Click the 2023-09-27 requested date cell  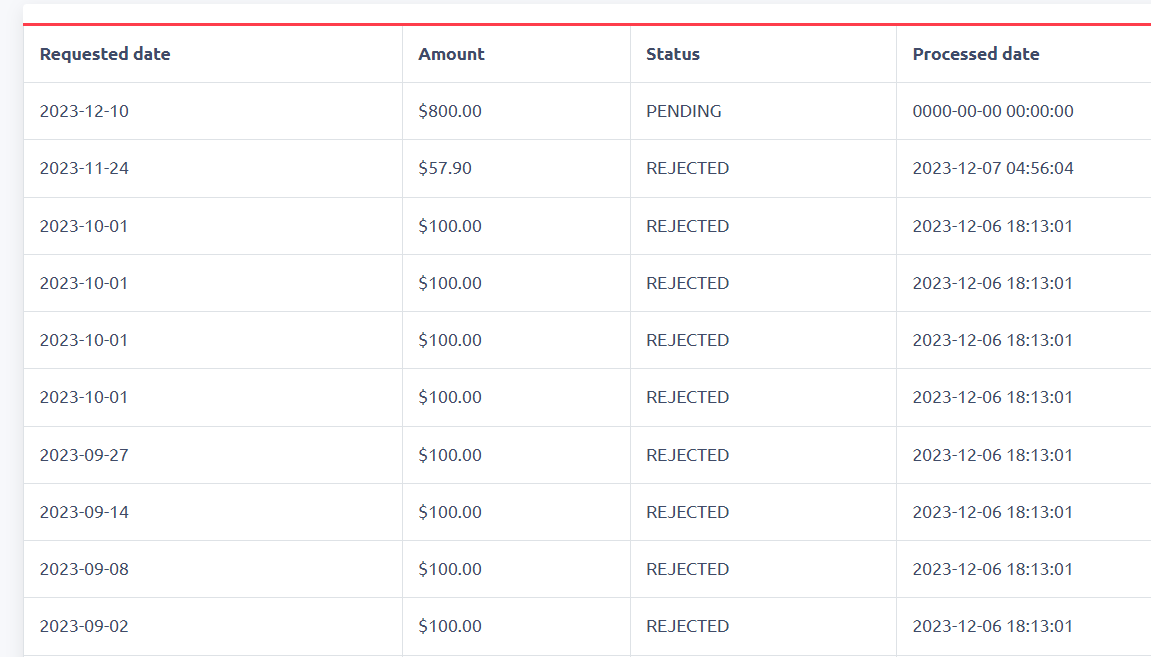pos(84,455)
